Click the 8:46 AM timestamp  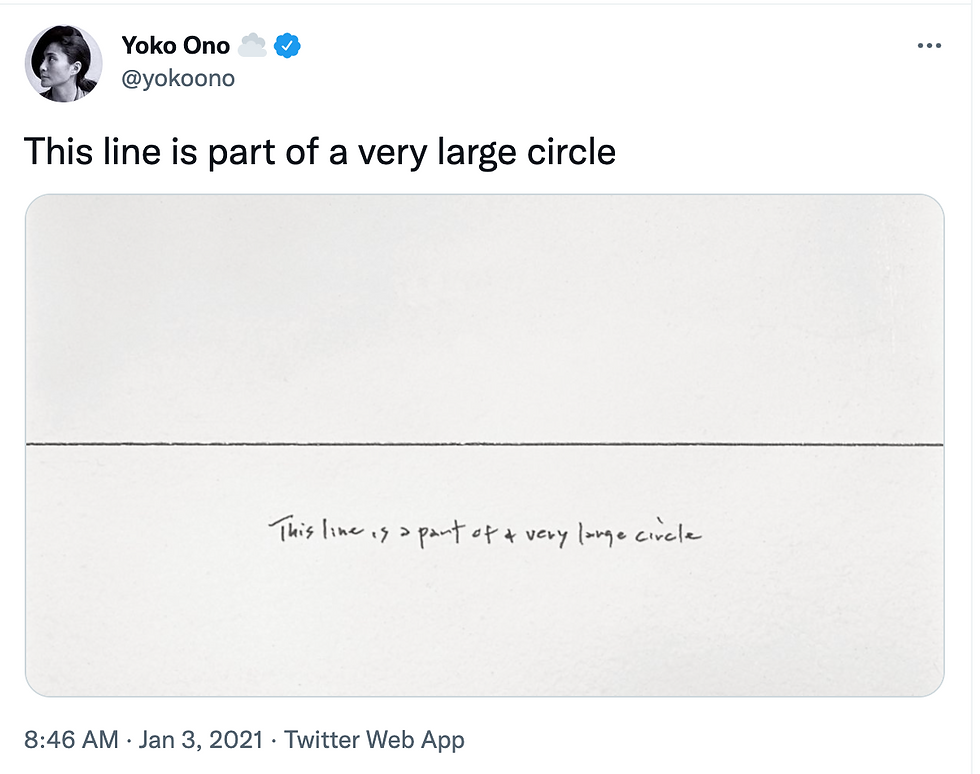[x=71, y=740]
